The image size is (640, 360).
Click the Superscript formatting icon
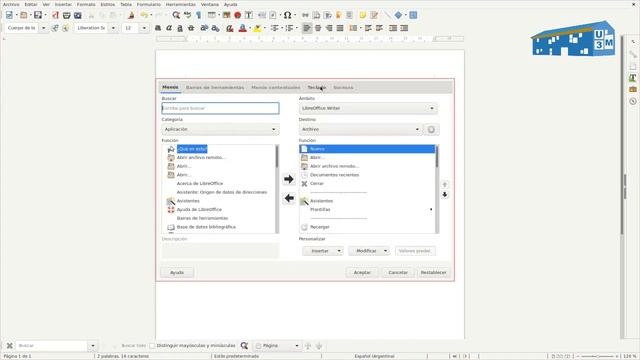point(204,28)
